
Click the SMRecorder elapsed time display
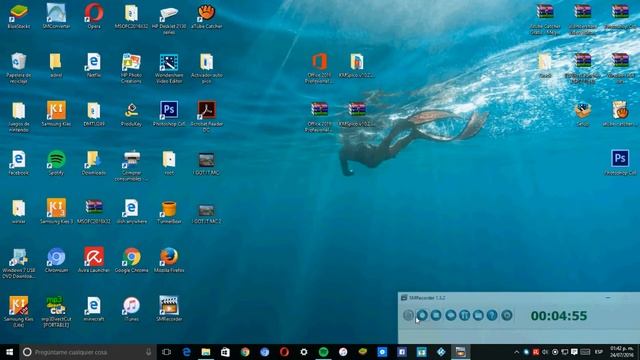[x=559, y=316]
